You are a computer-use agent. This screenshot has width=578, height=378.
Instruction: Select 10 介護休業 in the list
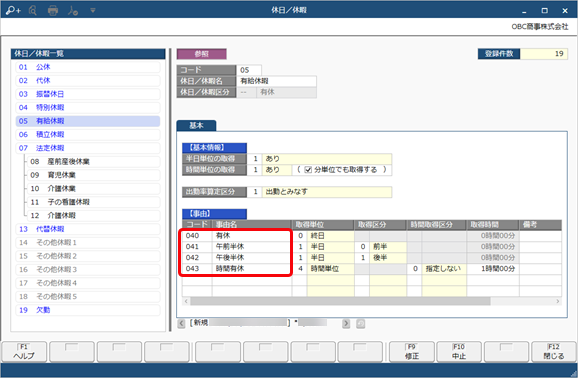[94, 188]
